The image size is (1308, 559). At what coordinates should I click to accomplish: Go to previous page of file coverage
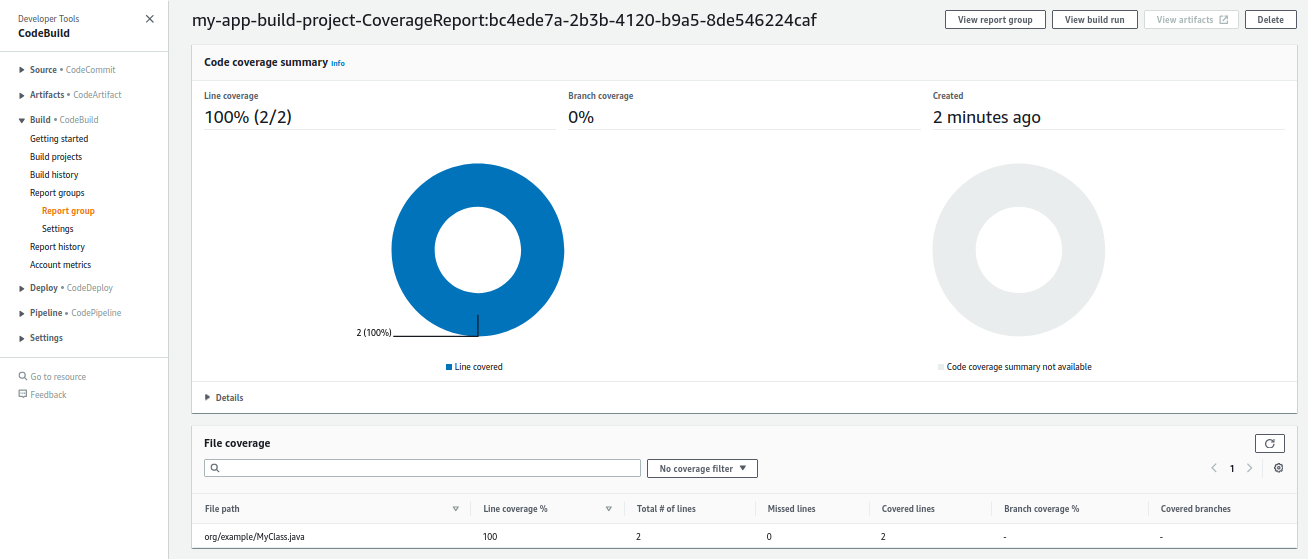click(1214, 468)
